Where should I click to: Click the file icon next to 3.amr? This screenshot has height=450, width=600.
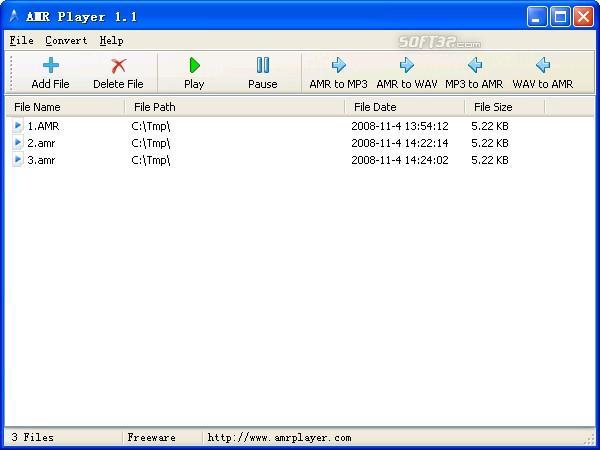[x=18, y=160]
